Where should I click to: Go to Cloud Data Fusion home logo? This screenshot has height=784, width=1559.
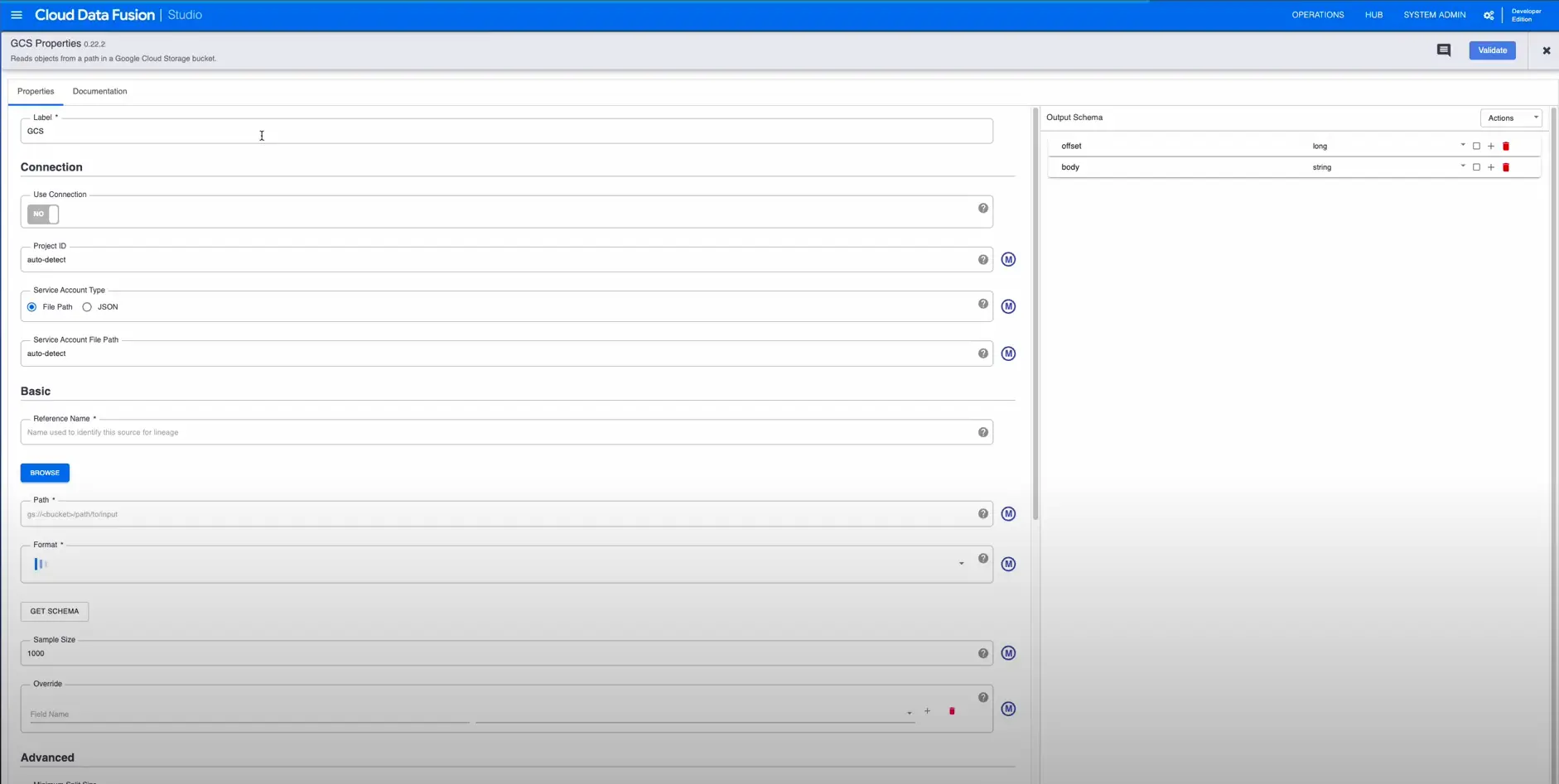[x=94, y=15]
